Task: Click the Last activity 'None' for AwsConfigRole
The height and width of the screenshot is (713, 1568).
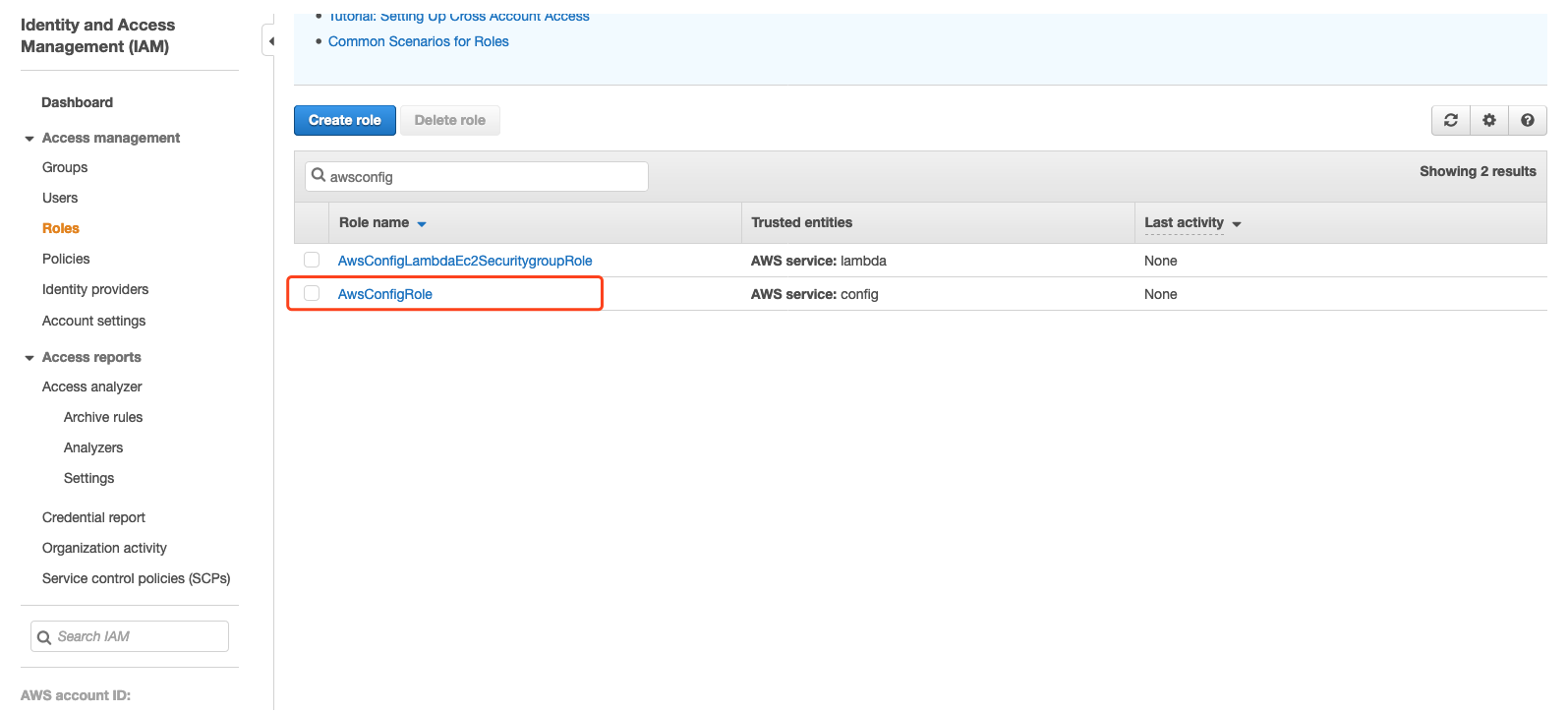Action: 1161,294
